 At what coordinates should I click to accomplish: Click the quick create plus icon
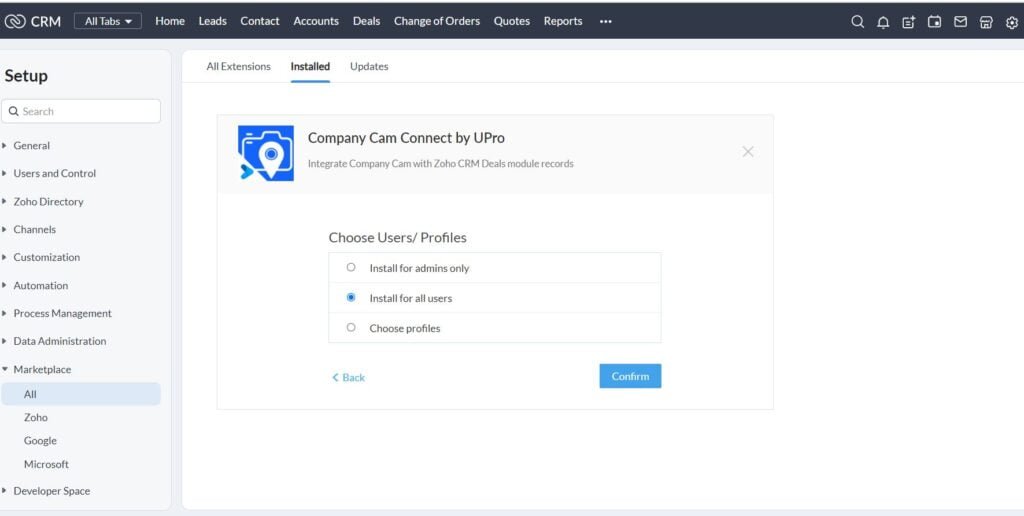(x=908, y=22)
